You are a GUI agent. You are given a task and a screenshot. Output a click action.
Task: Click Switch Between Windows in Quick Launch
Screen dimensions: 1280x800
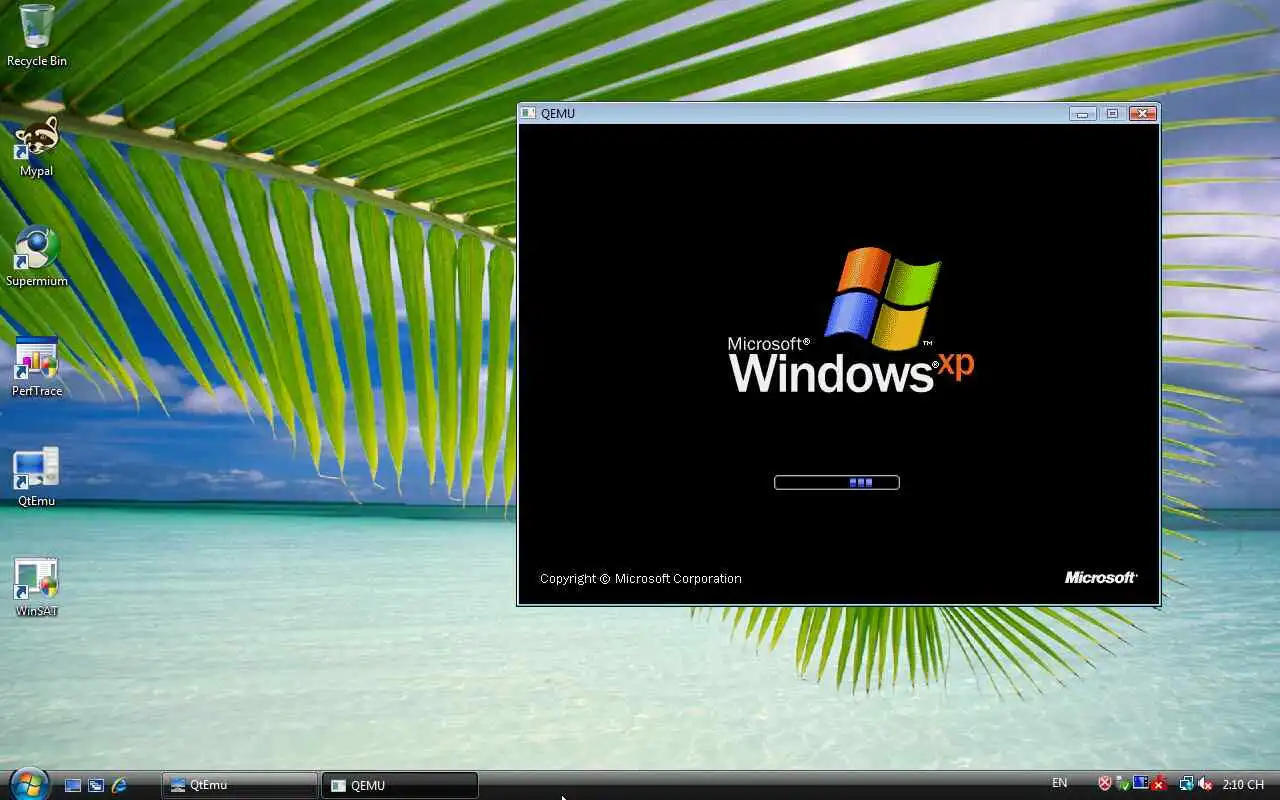tap(96, 785)
